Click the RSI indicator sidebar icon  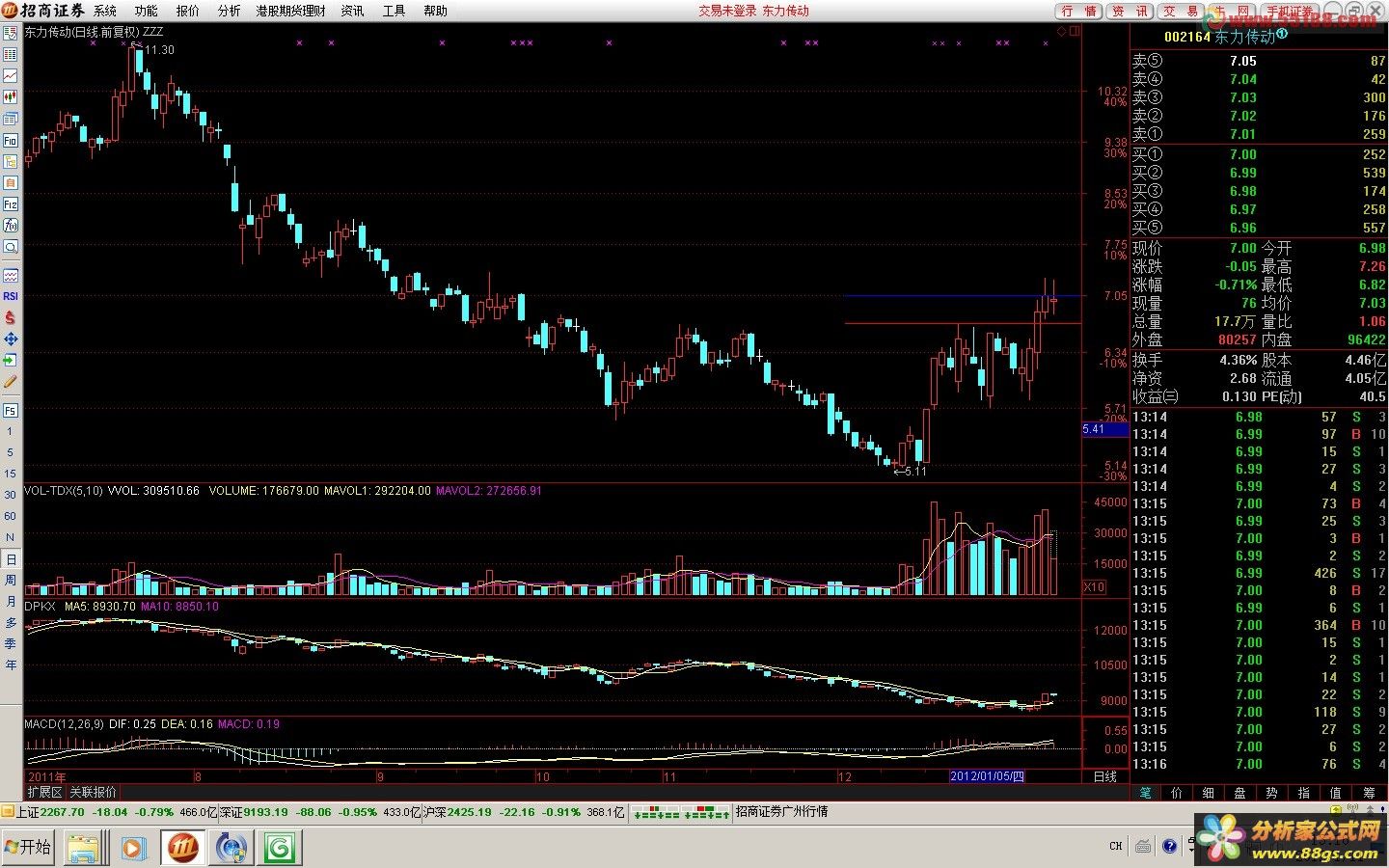[x=11, y=296]
